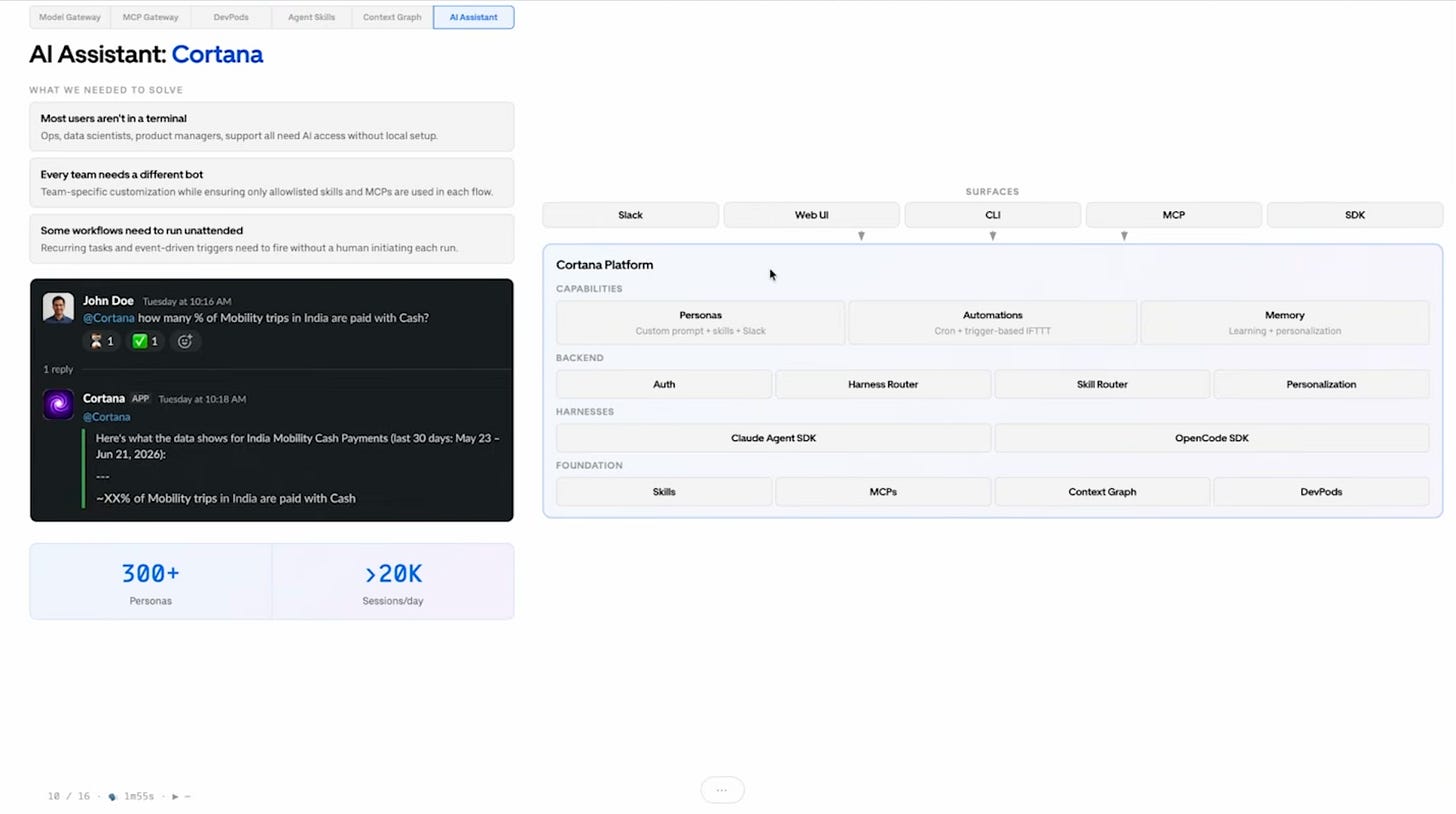This screenshot has height=814, width=1456.
Task: Click the "Cortana Platform" heading
Action: 604,265
